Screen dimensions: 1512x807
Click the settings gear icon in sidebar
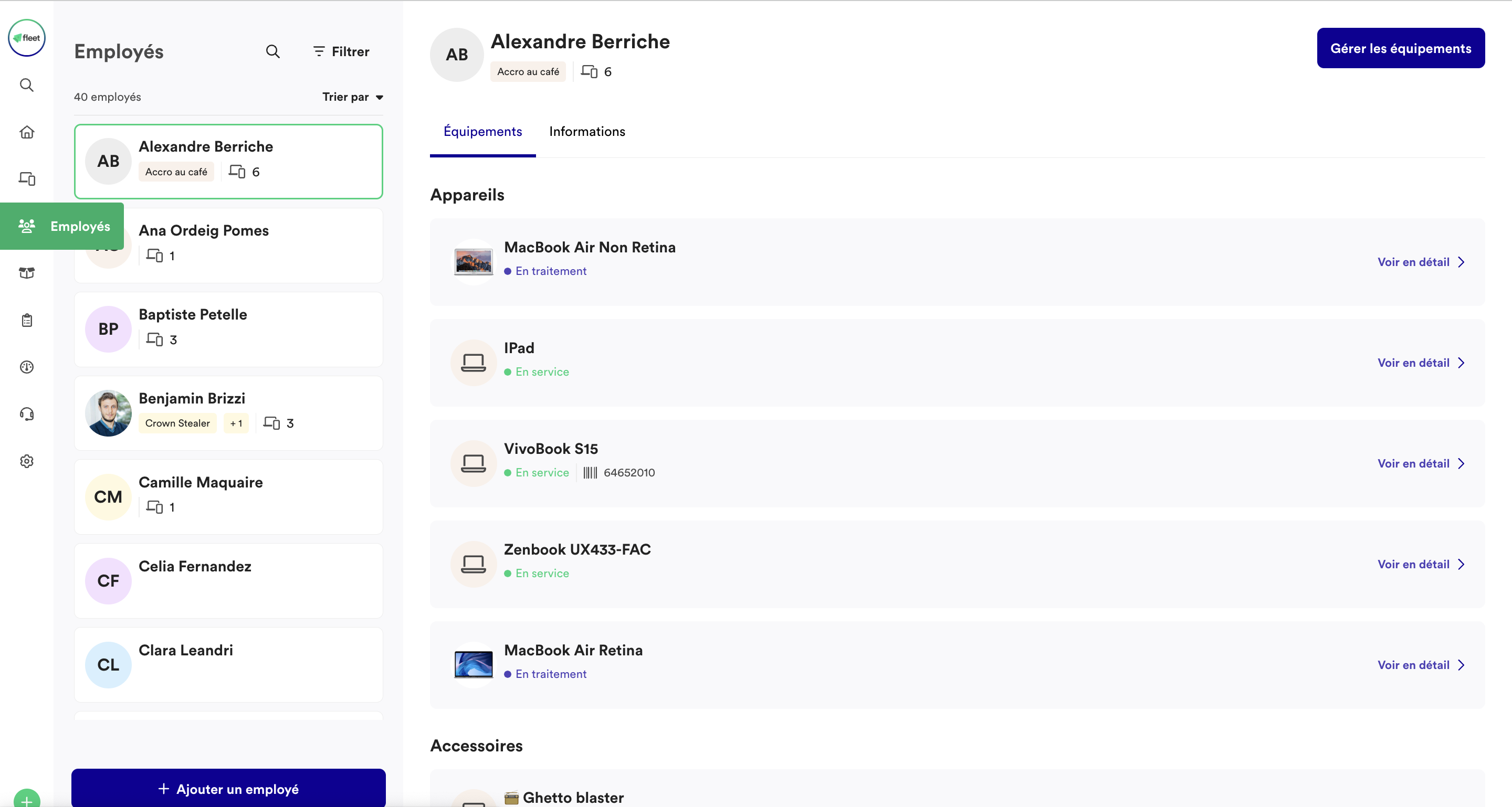pos(27,461)
